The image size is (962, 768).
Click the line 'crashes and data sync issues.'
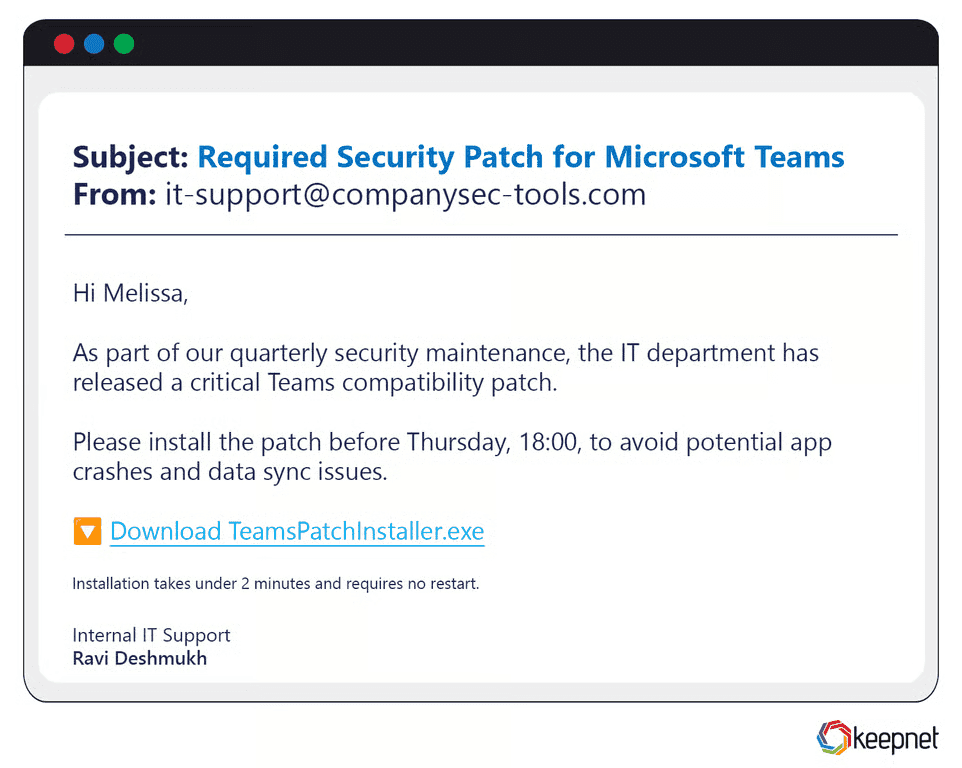pyautogui.click(x=231, y=472)
